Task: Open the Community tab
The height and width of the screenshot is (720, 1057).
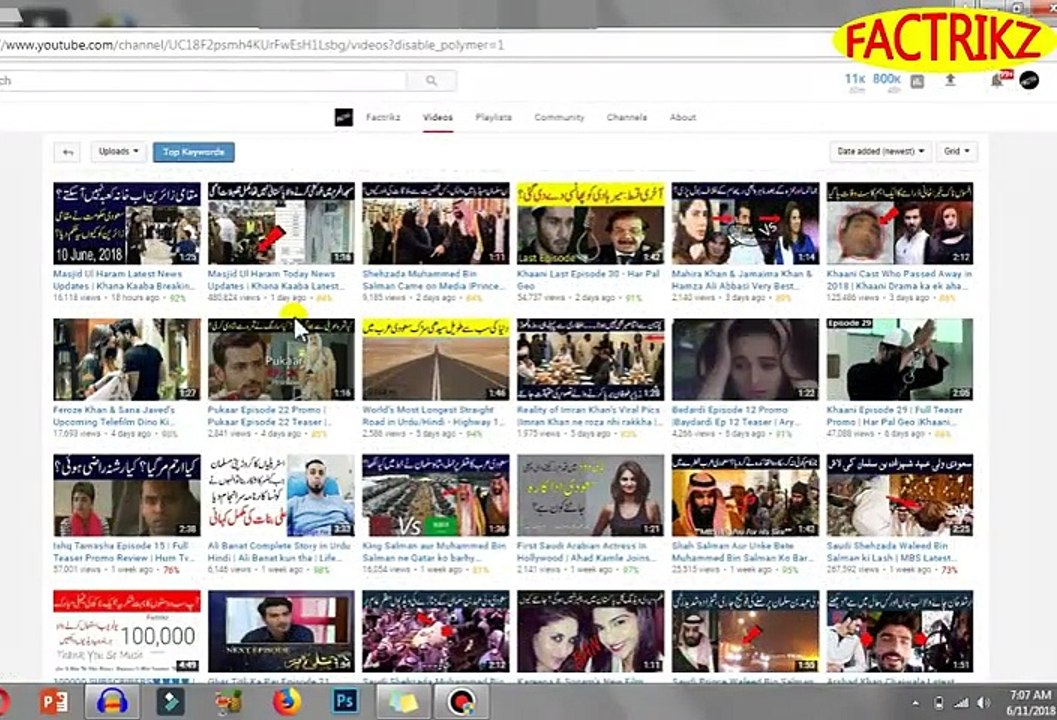Action: (x=560, y=117)
